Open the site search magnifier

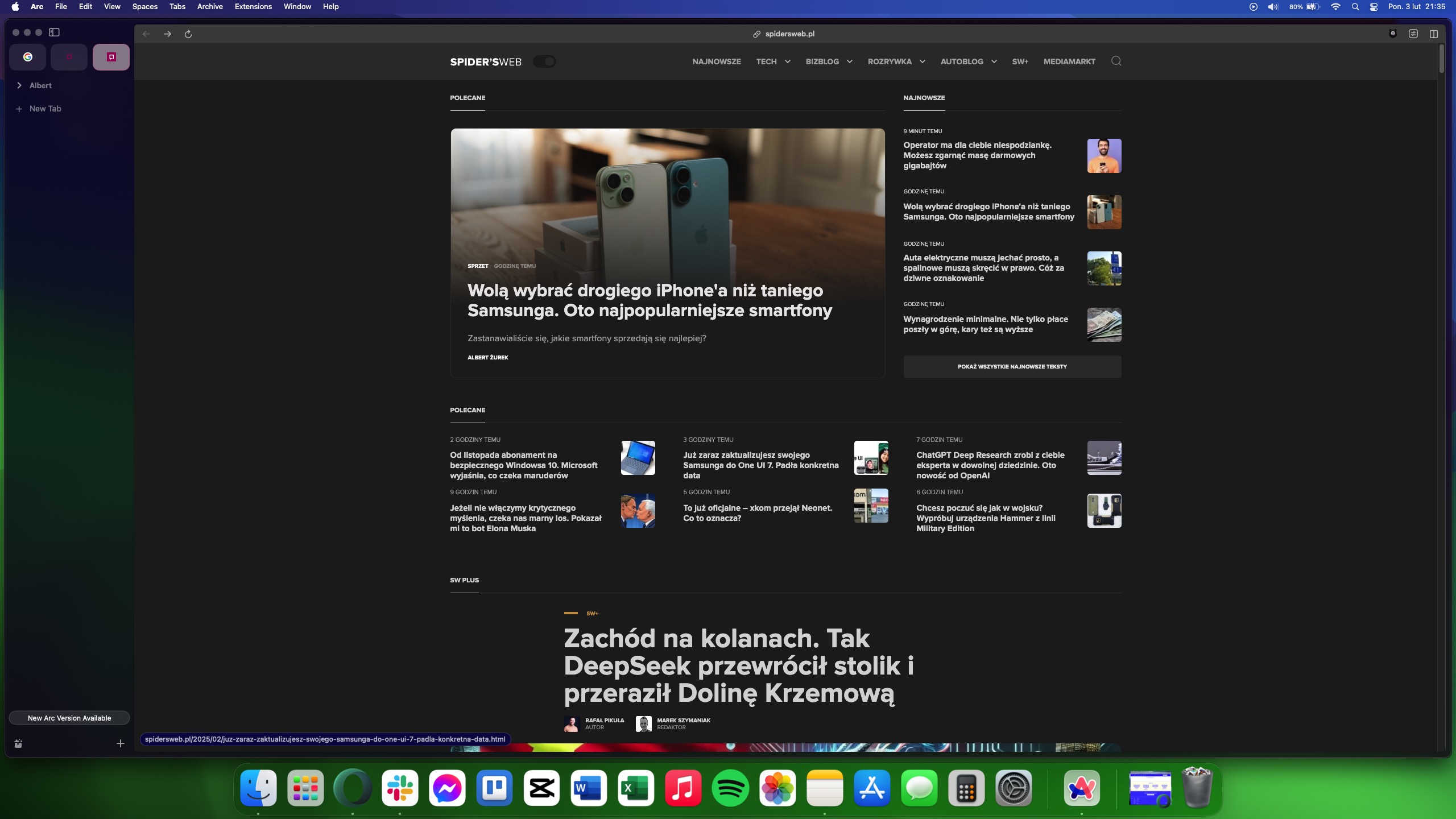click(1116, 61)
